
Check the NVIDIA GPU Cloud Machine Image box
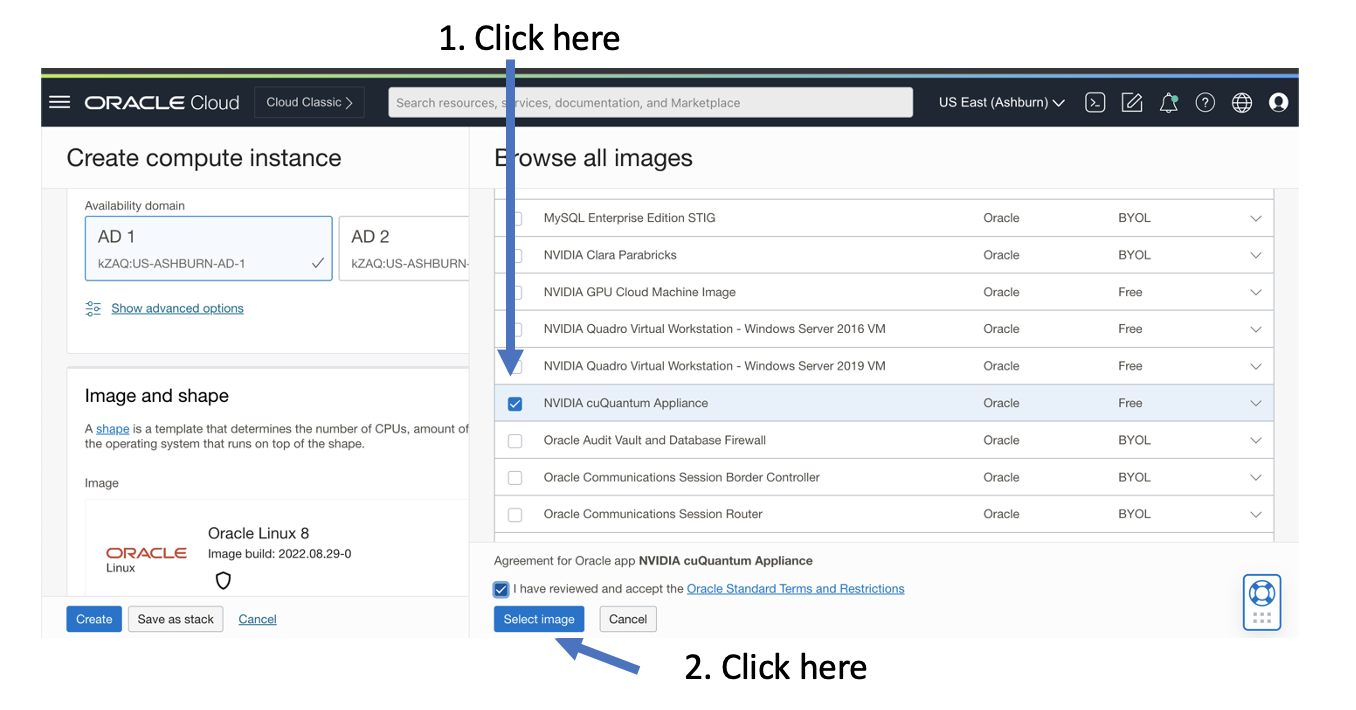515,292
